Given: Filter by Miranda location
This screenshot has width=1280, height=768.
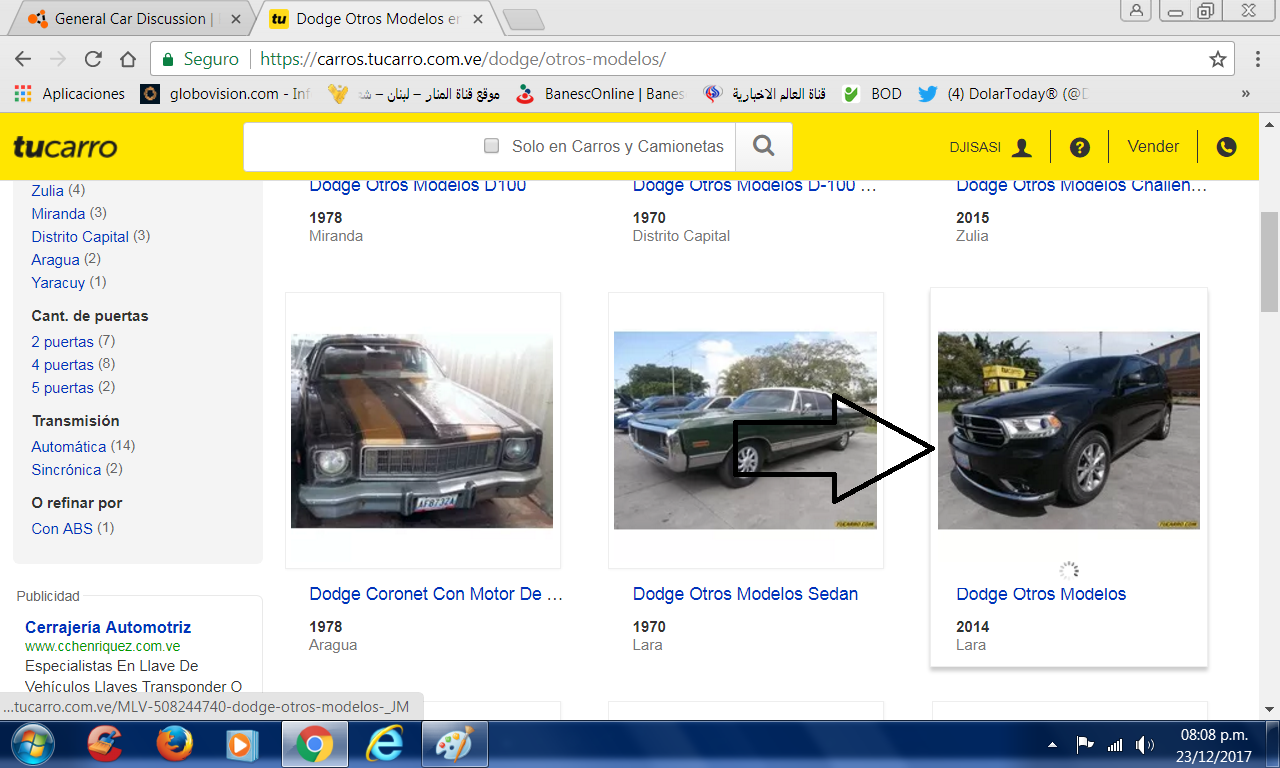Looking at the screenshot, I should (58, 213).
